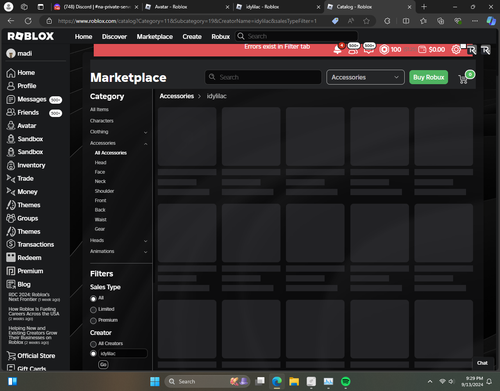
Task: Switch to the Avatar - Roblox tab
Action: (187, 7)
